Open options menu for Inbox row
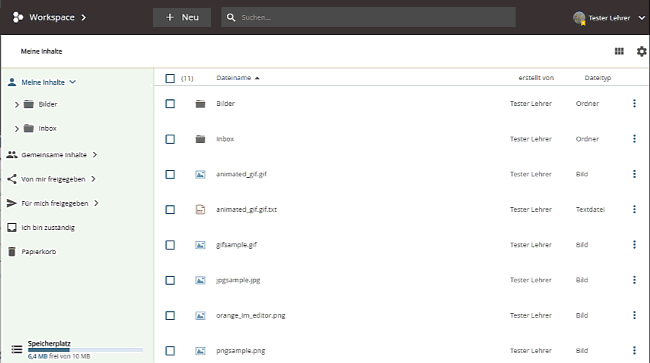This screenshot has width=650, height=363. [634, 138]
